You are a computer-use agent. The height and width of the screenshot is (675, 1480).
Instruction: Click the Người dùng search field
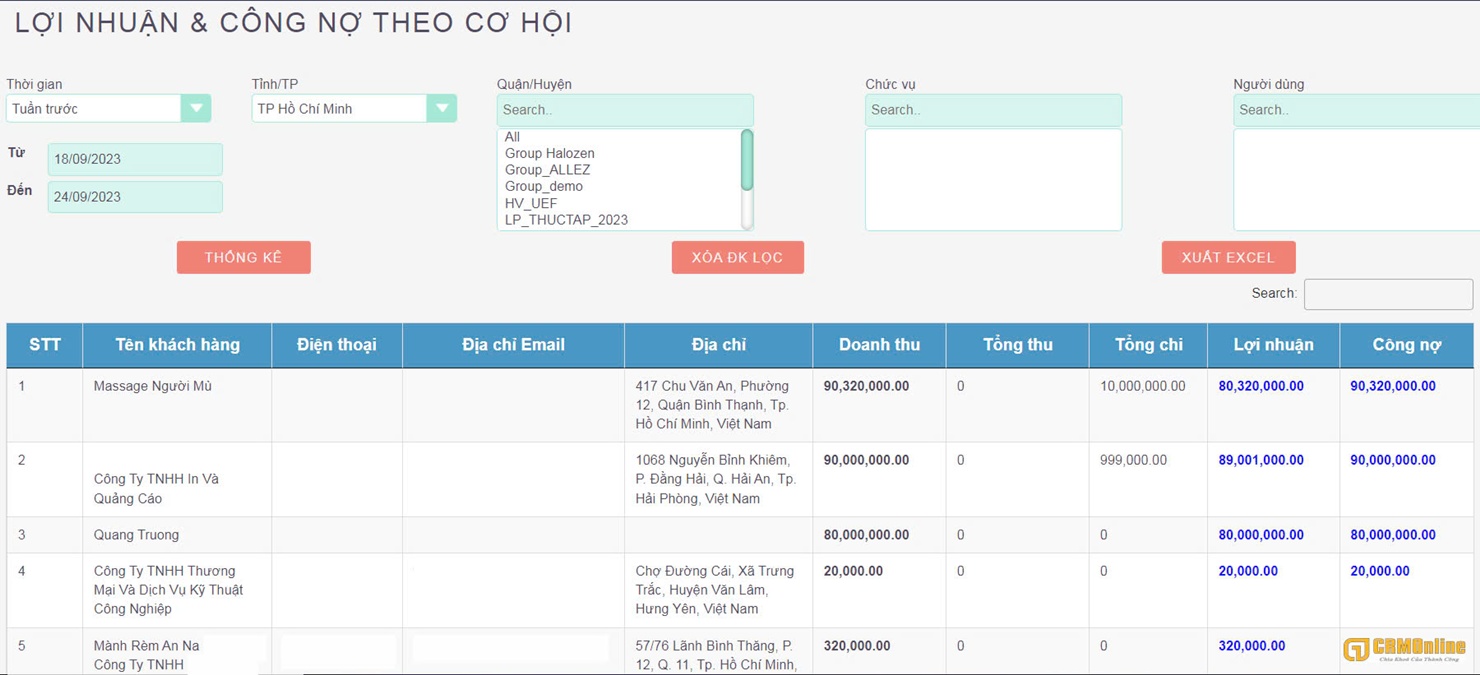tap(1355, 110)
